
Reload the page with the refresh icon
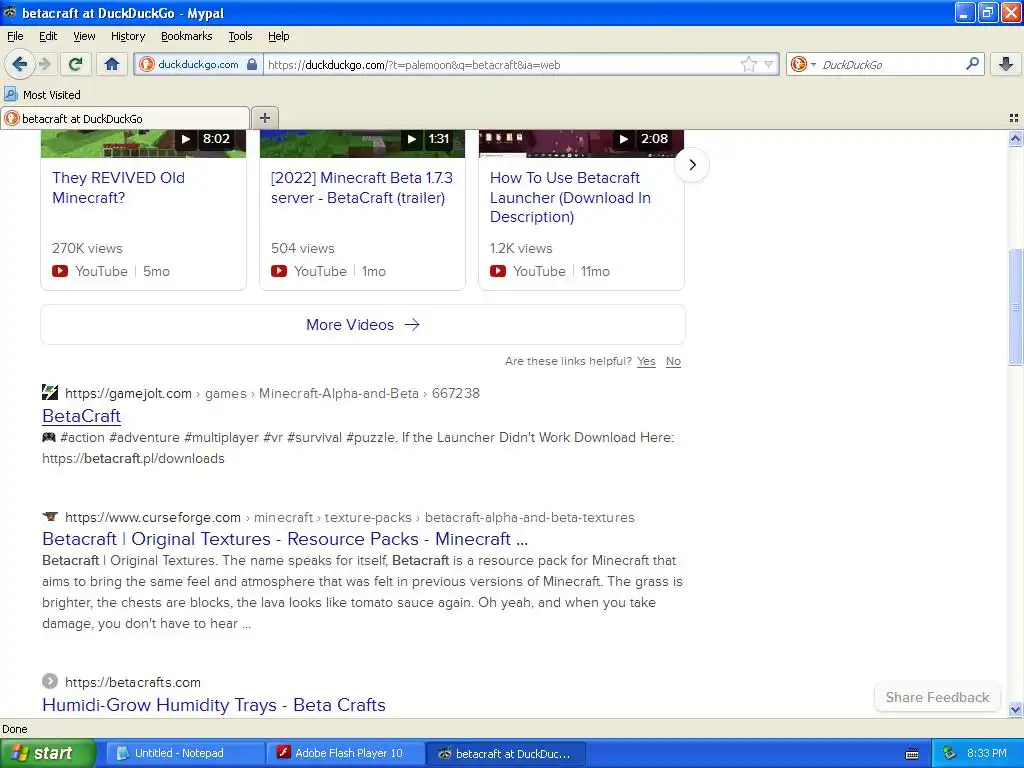coord(75,64)
